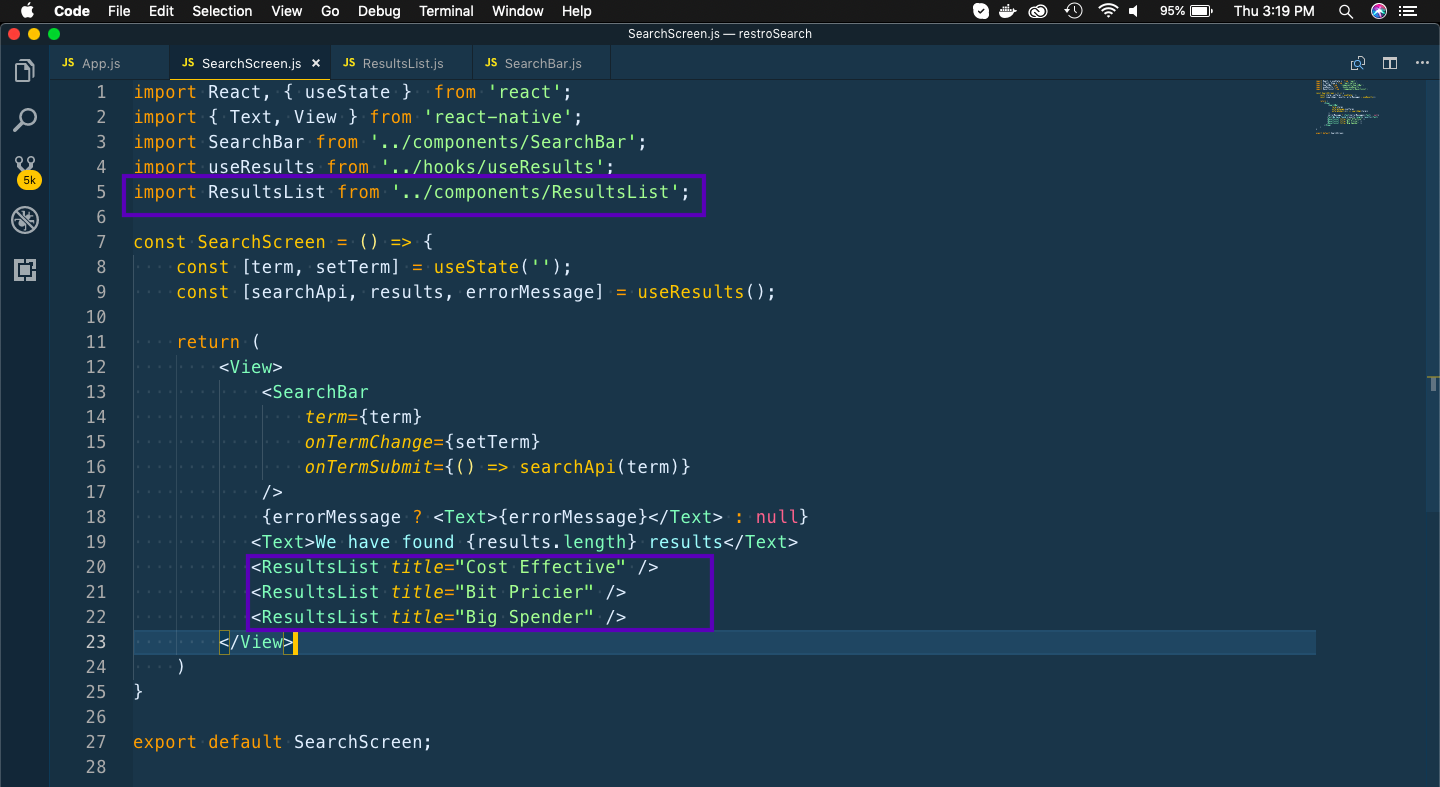Click the checkmark badge menu bar icon
Image resolution: width=1440 pixels, height=787 pixels.
tap(981, 11)
